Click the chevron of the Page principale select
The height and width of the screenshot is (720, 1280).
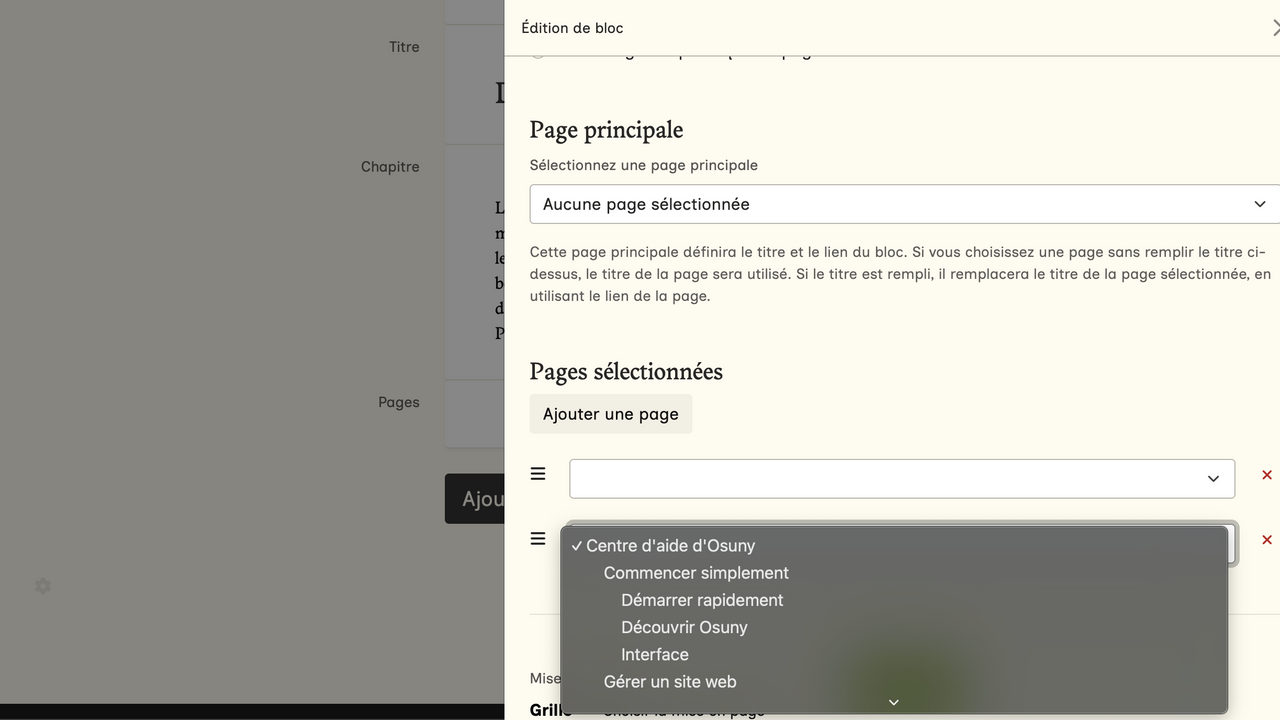pos(1259,204)
